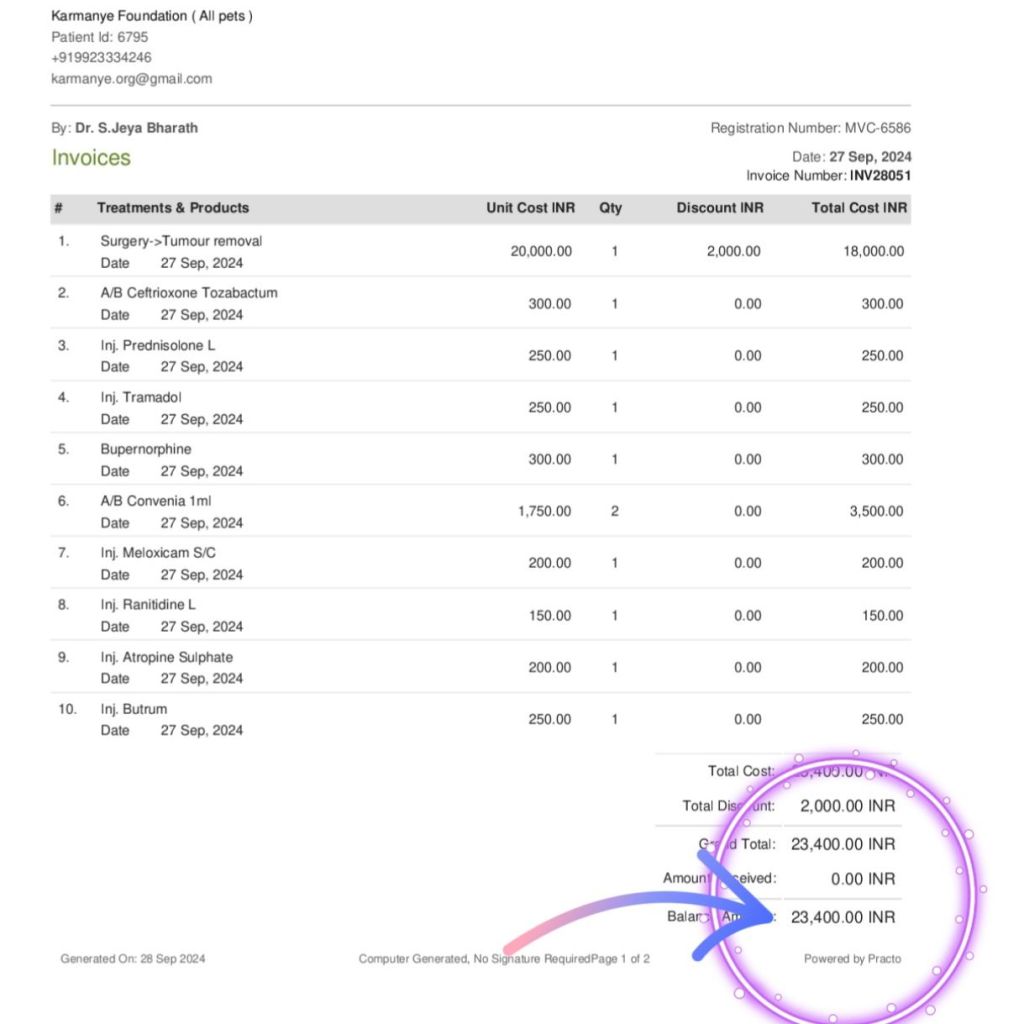Click the Bupernorphine item name
This screenshot has width=1024, height=1024.
145,449
